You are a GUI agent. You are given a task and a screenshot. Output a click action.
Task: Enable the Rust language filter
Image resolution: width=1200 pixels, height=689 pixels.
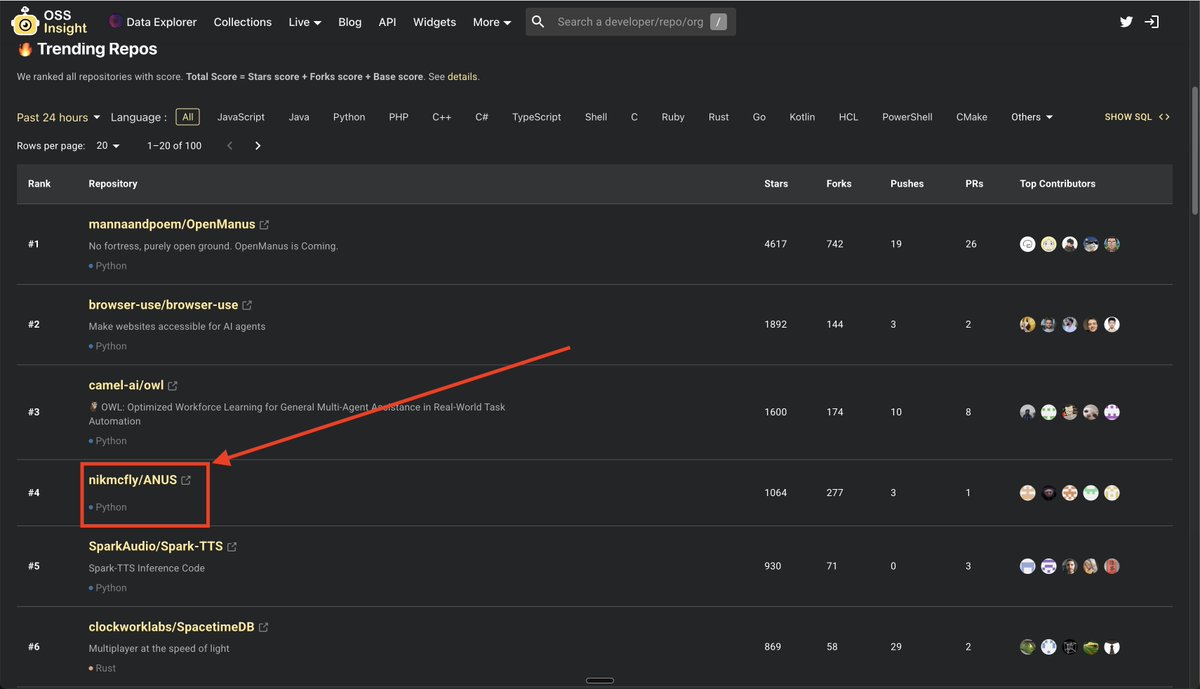pos(718,117)
